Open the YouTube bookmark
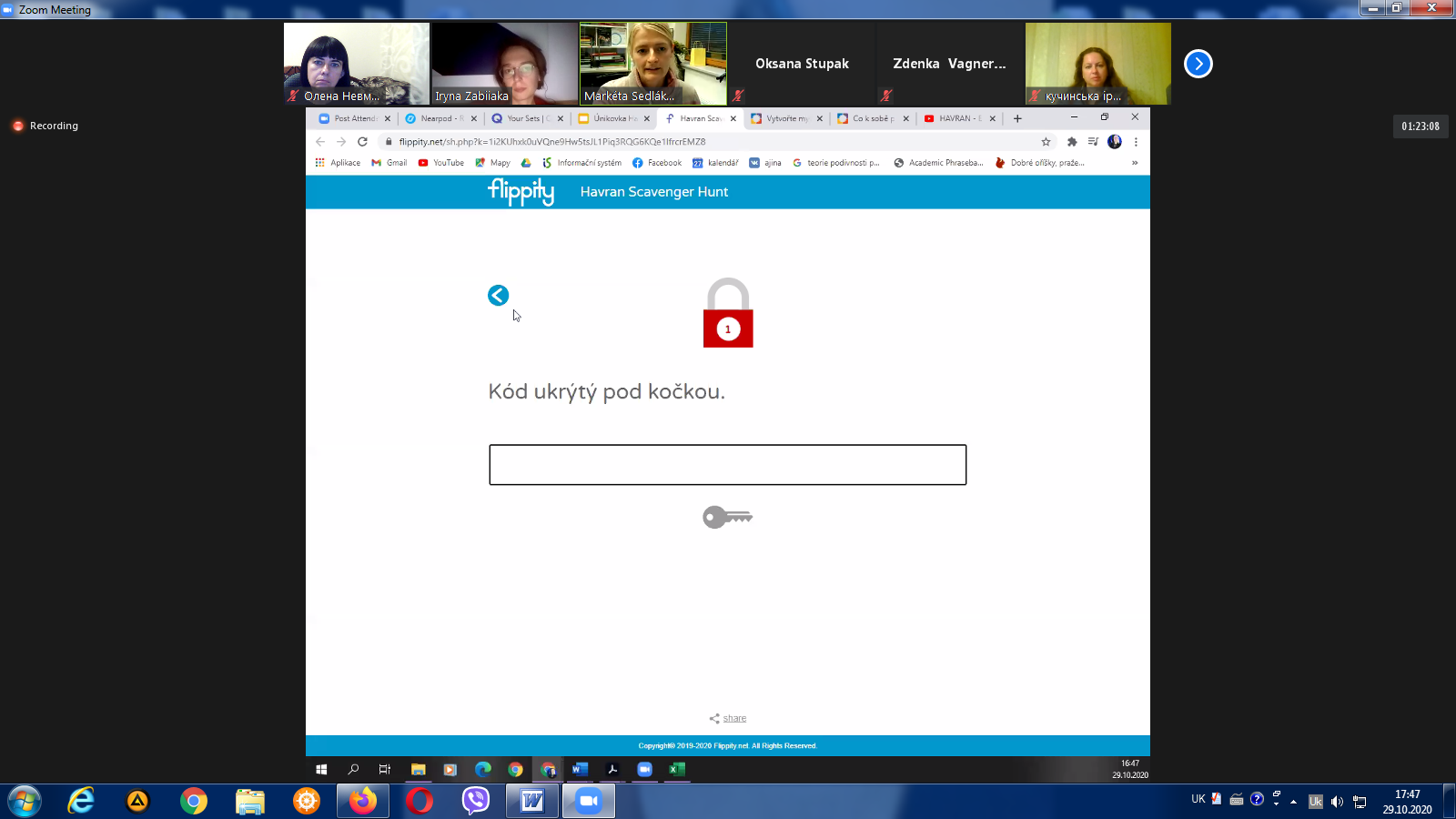The image size is (1456, 819). pyautogui.click(x=441, y=163)
